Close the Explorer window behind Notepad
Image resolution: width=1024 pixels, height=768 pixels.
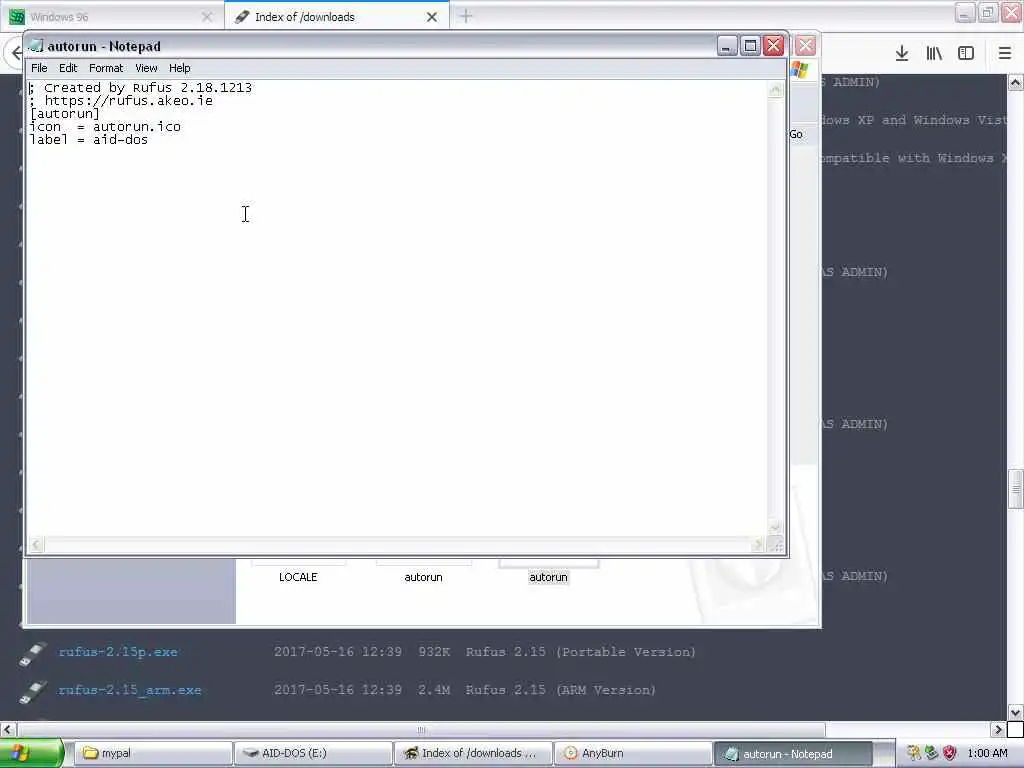tap(805, 46)
